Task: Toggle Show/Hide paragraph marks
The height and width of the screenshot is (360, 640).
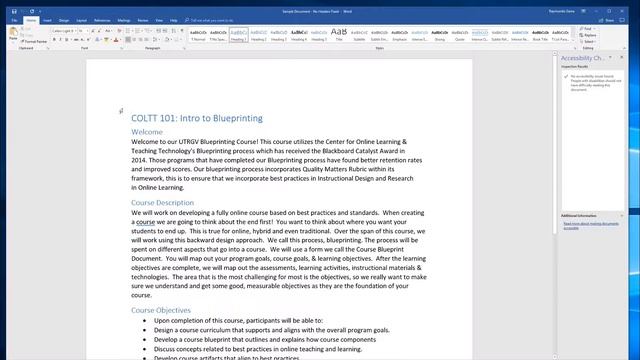Action: pos(182,31)
